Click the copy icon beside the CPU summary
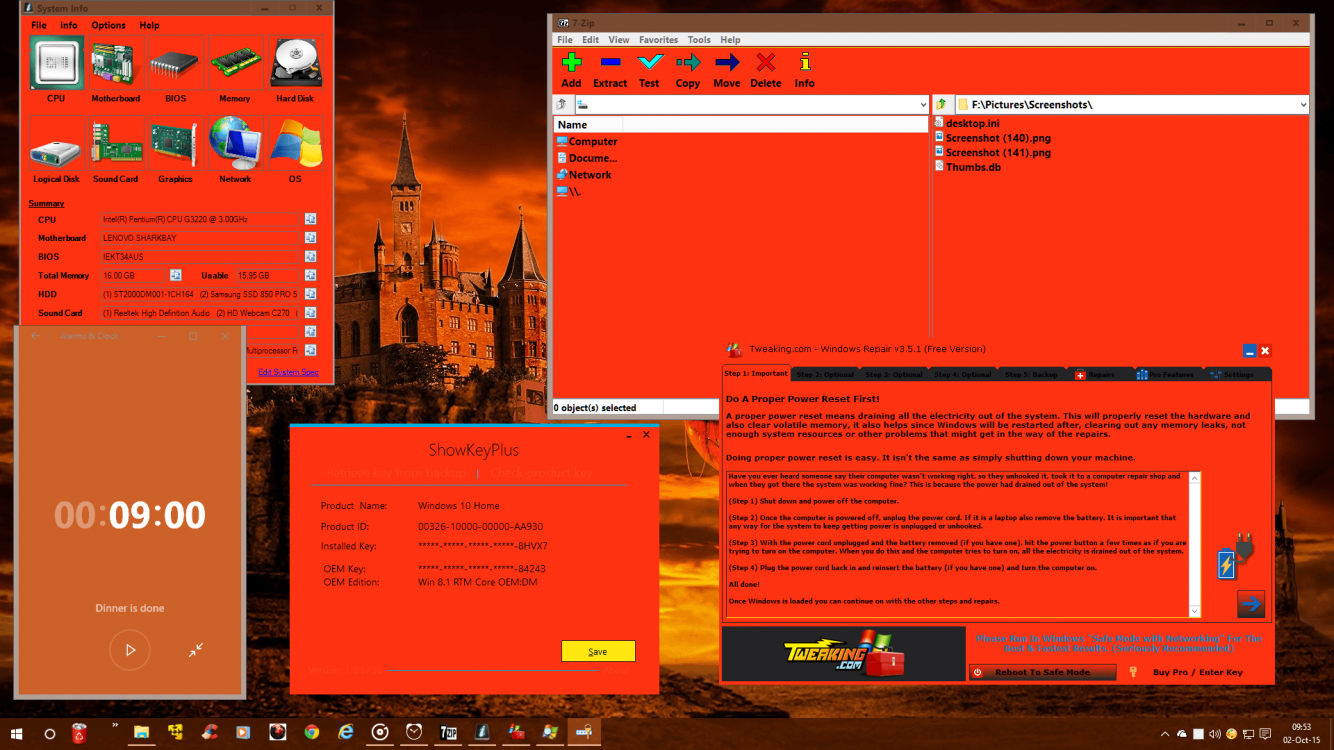Viewport: 1334px width, 750px height. click(x=311, y=219)
